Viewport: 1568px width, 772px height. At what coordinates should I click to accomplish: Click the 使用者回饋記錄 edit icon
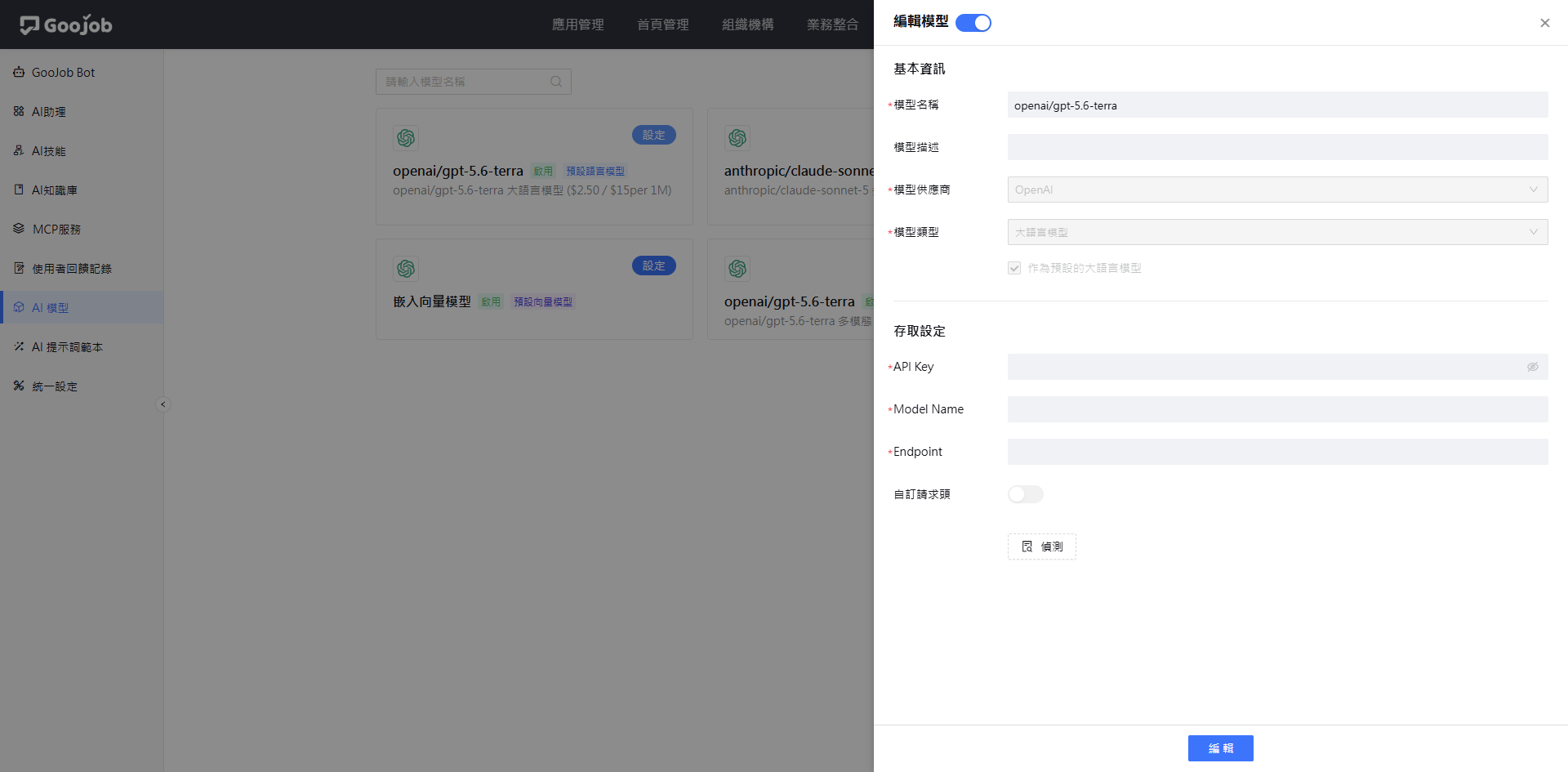(x=19, y=268)
